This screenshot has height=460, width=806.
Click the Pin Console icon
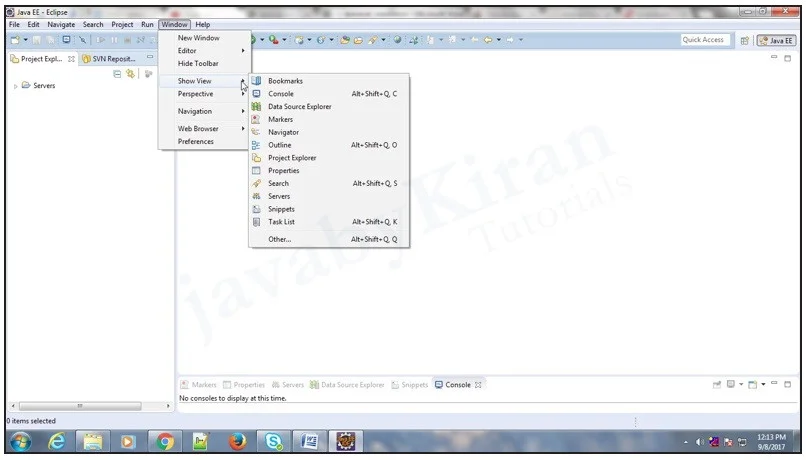tap(717, 384)
